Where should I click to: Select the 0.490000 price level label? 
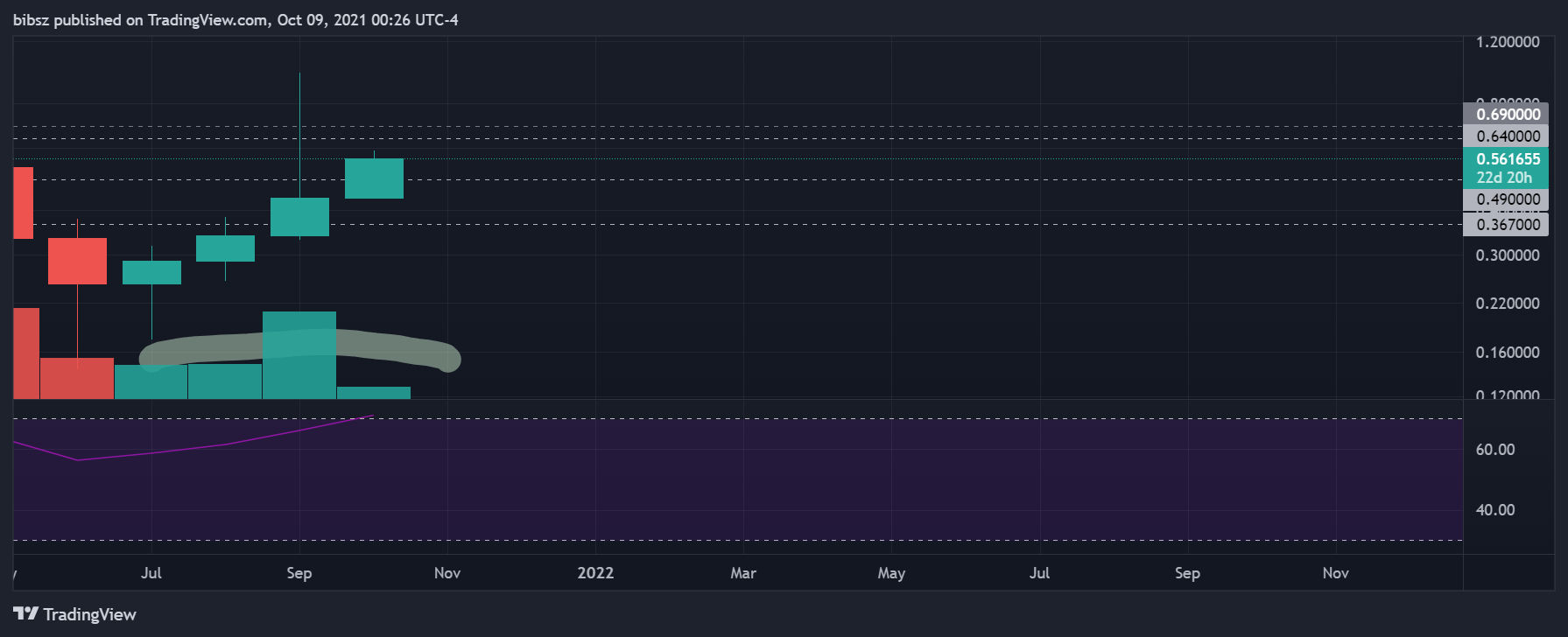[1506, 199]
